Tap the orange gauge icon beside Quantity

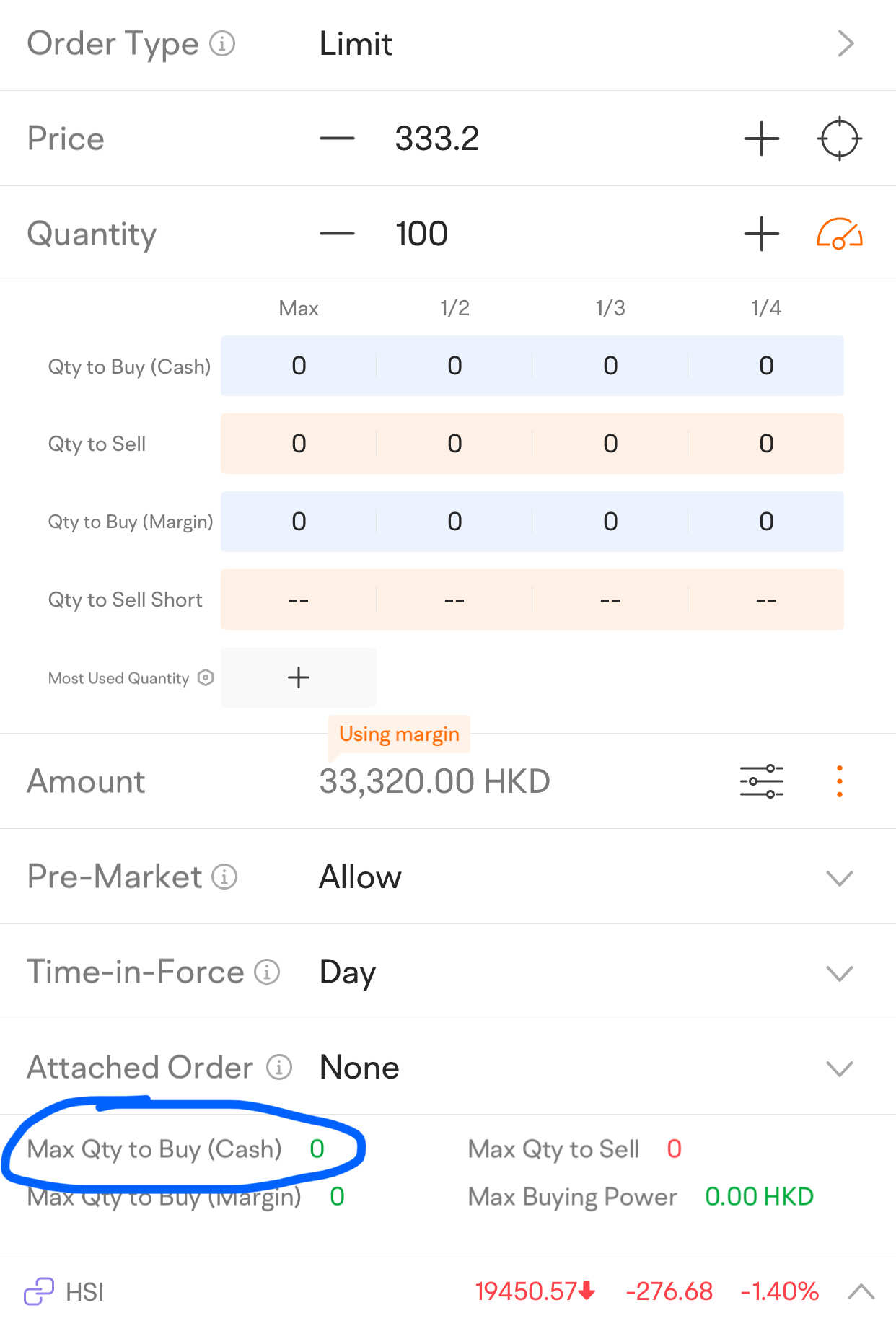(839, 234)
